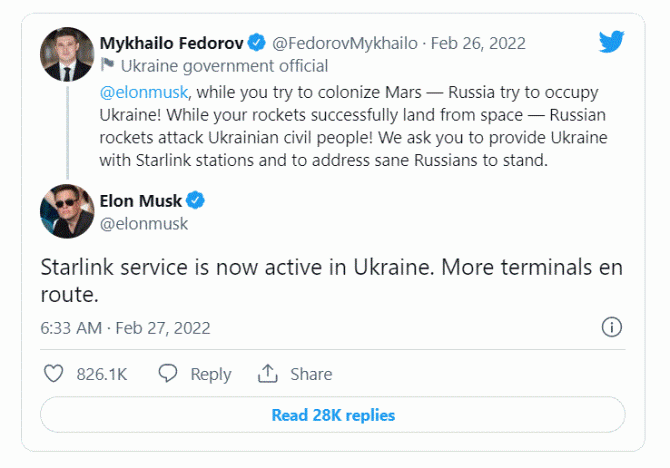
Task: Click the government official flag icon
Action: pos(107,66)
